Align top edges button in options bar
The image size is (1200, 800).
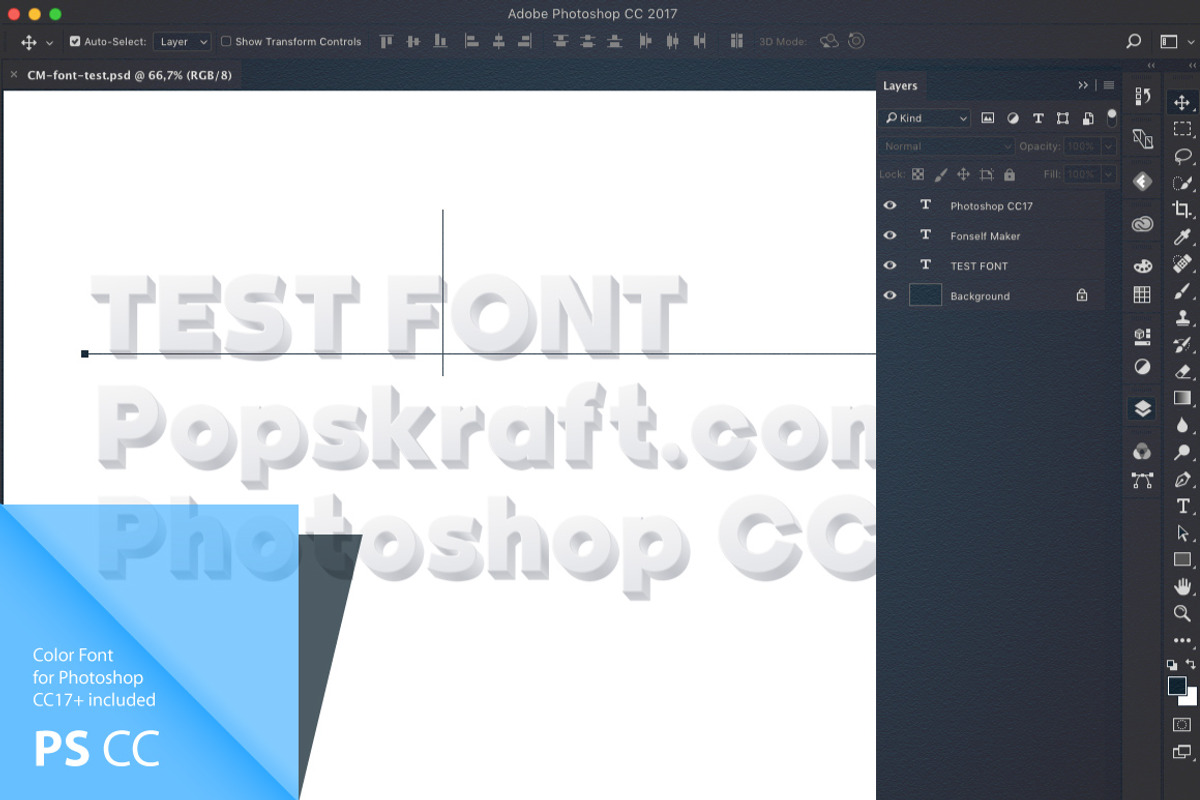(x=385, y=41)
